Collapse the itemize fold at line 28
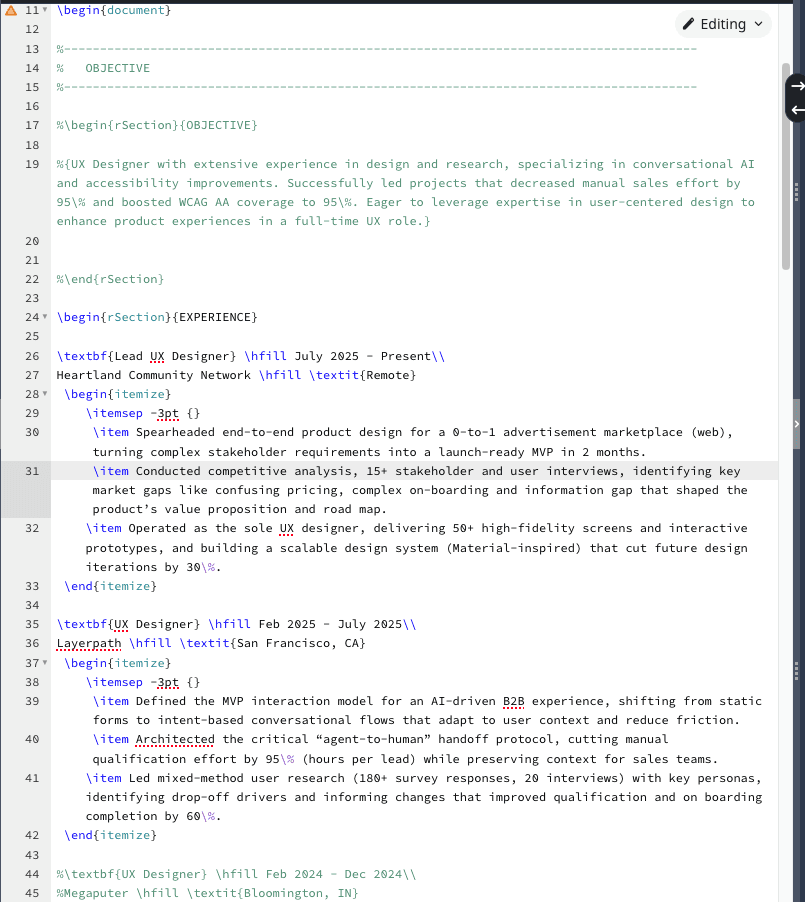Screen dimensions: 805x902 [x=44, y=394]
